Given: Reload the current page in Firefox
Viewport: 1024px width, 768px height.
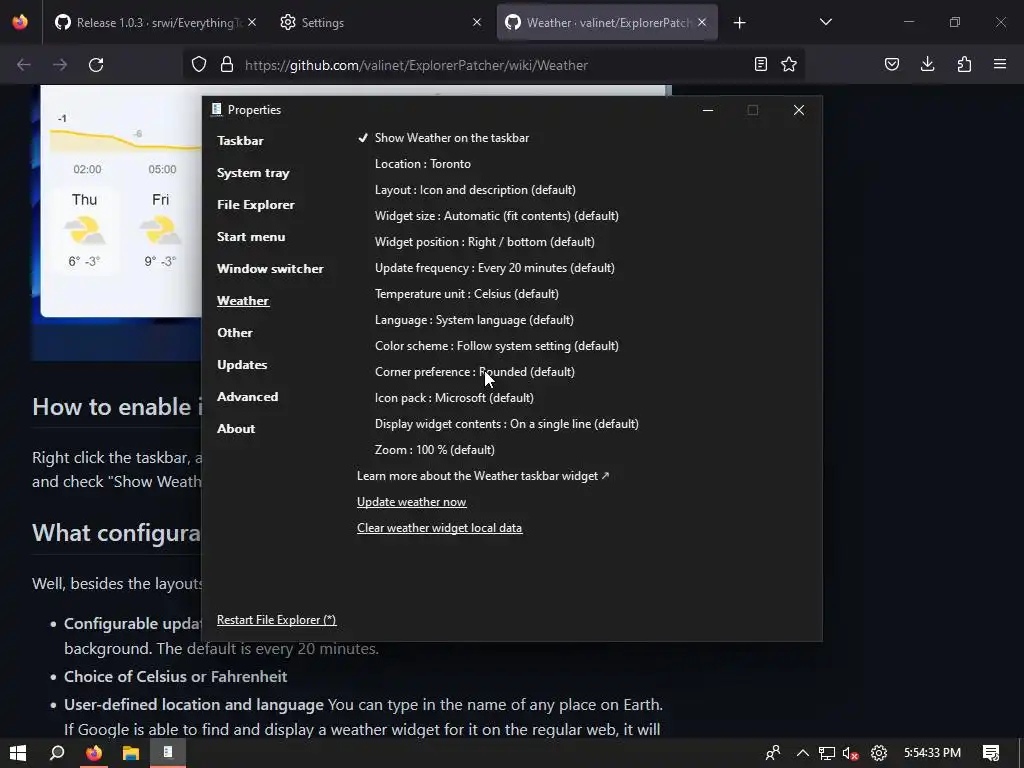Looking at the screenshot, I should 96,65.
